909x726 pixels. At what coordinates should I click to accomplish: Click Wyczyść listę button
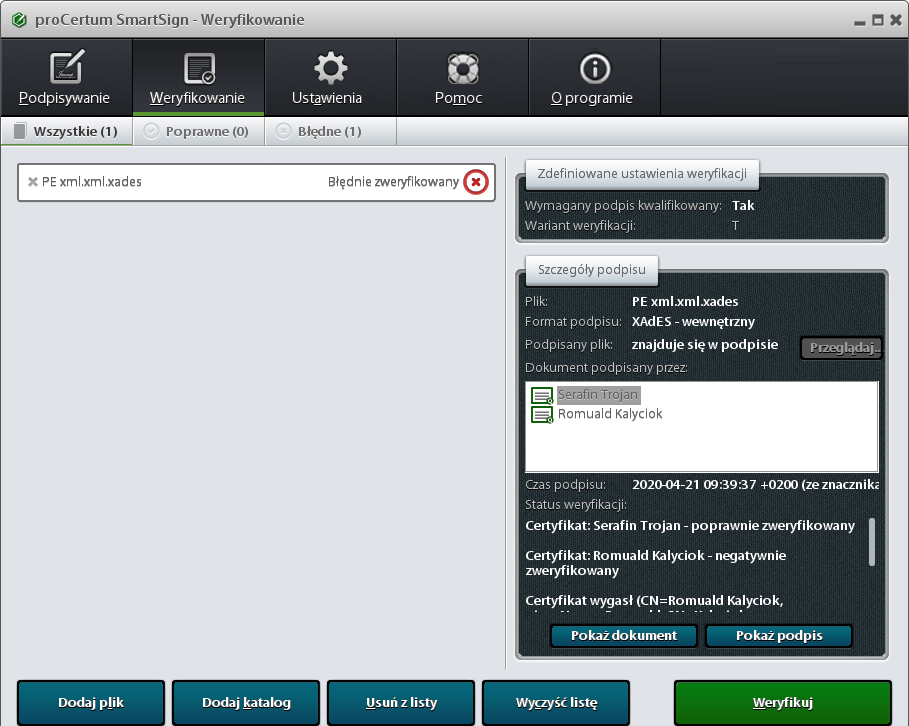click(x=556, y=703)
